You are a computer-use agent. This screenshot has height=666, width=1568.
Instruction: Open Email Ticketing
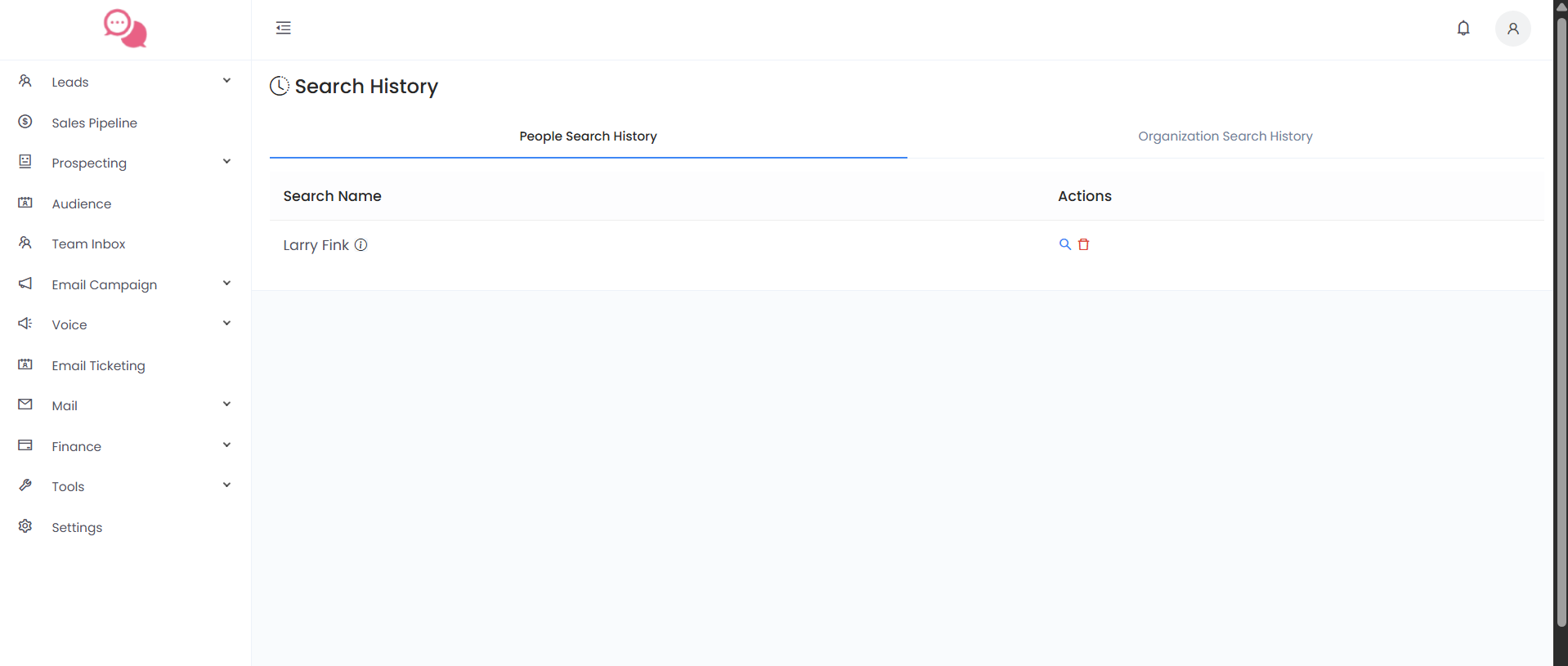98,365
